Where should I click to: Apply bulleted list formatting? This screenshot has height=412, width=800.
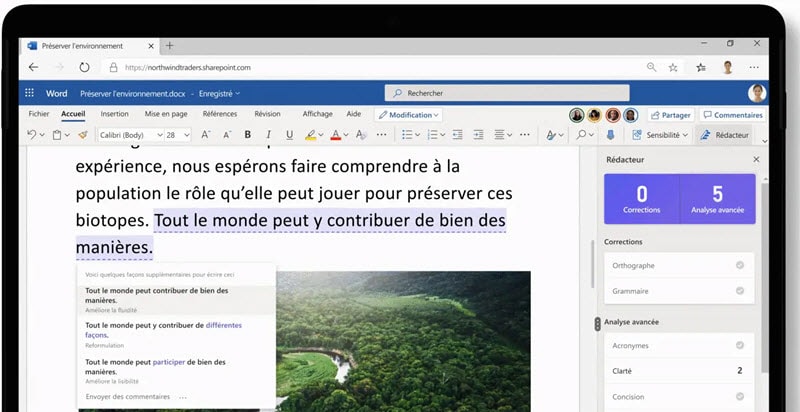tap(407, 135)
